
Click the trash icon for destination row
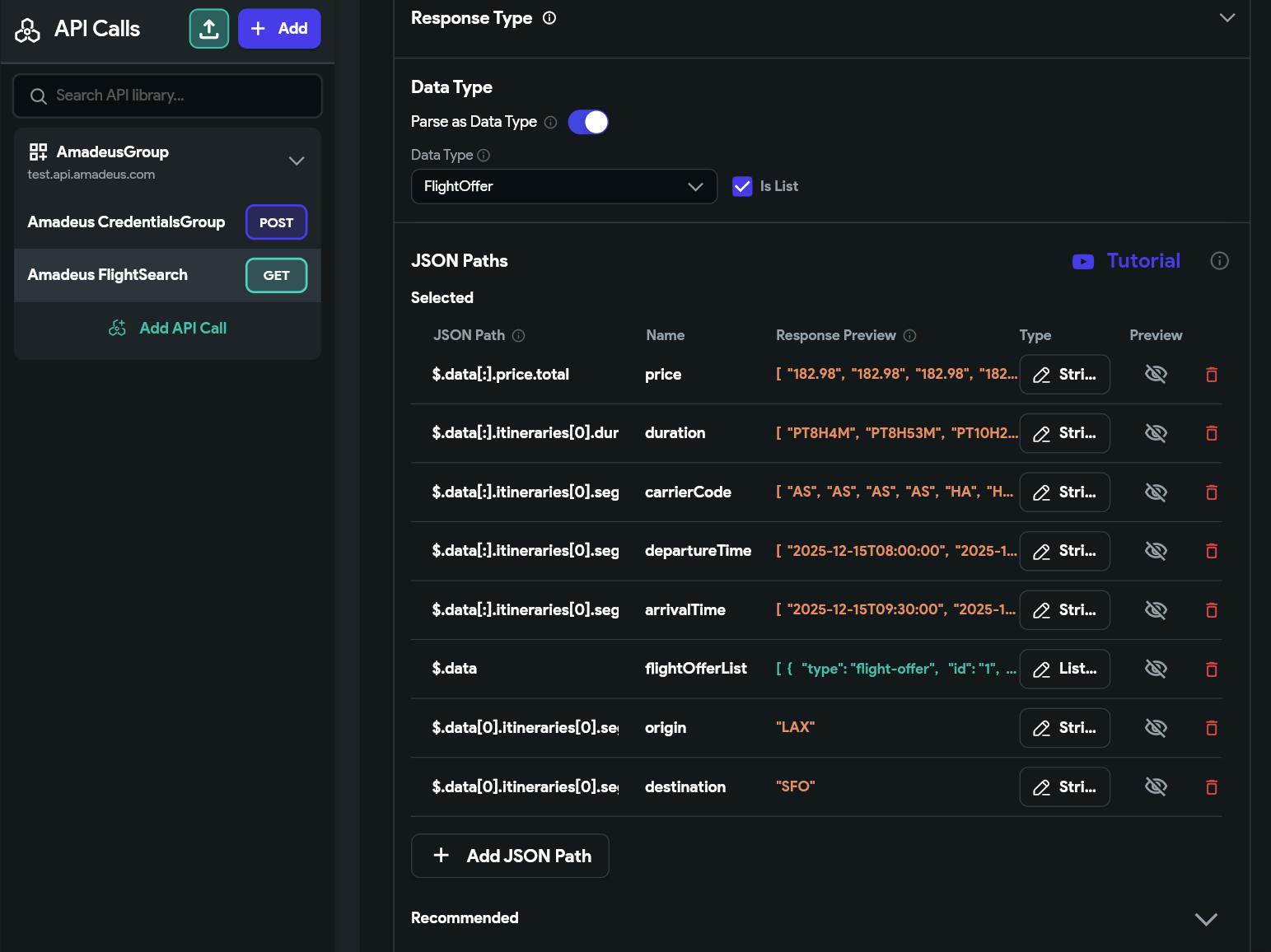1211,787
